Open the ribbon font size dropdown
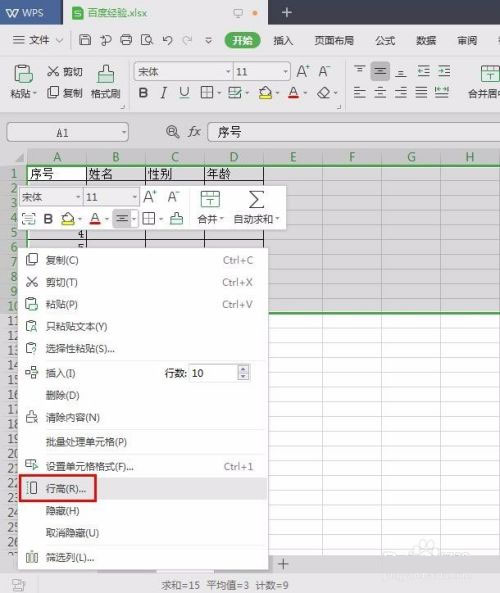 [x=286, y=71]
